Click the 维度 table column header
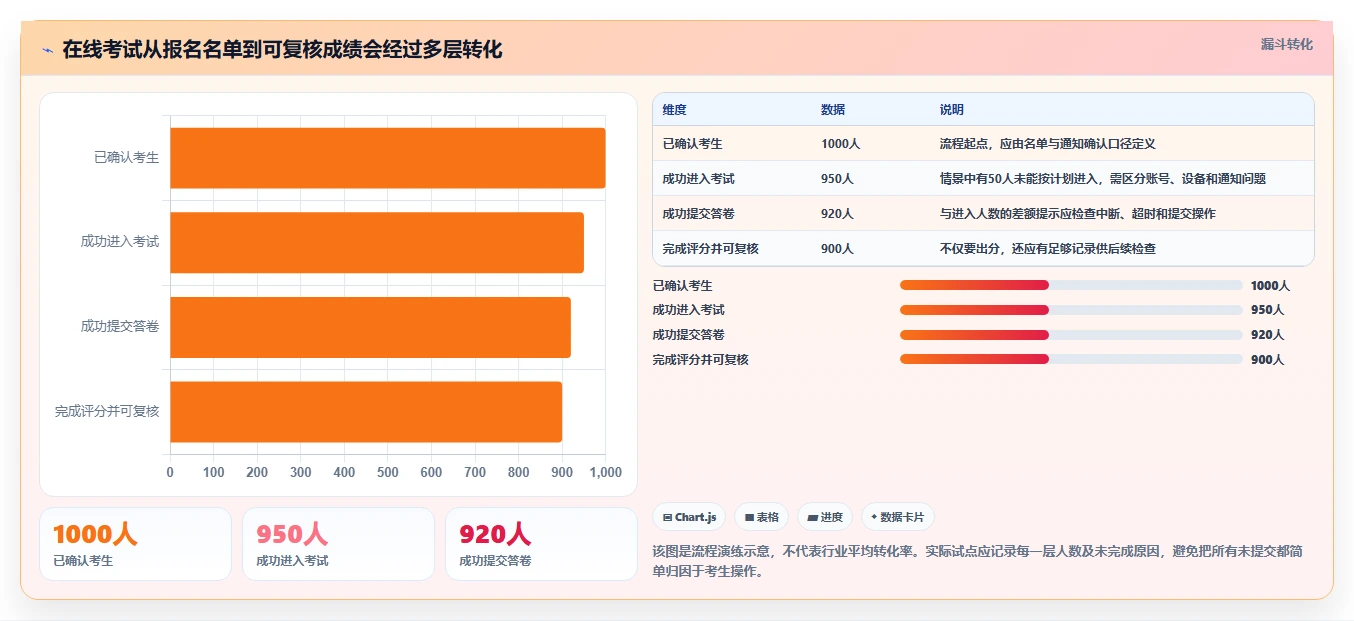This screenshot has width=1354, height=621. tap(675, 110)
